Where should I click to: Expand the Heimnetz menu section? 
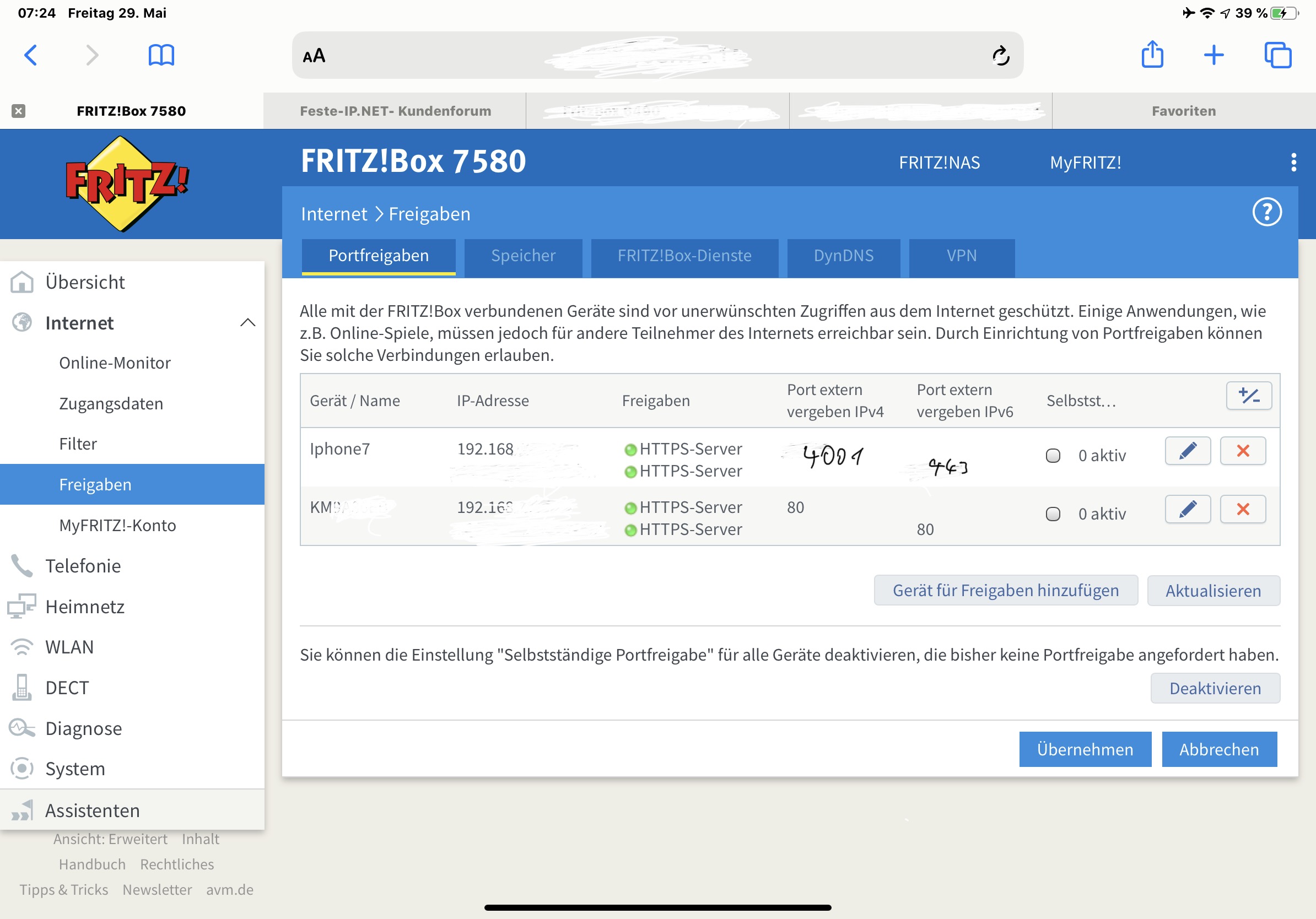click(x=85, y=606)
